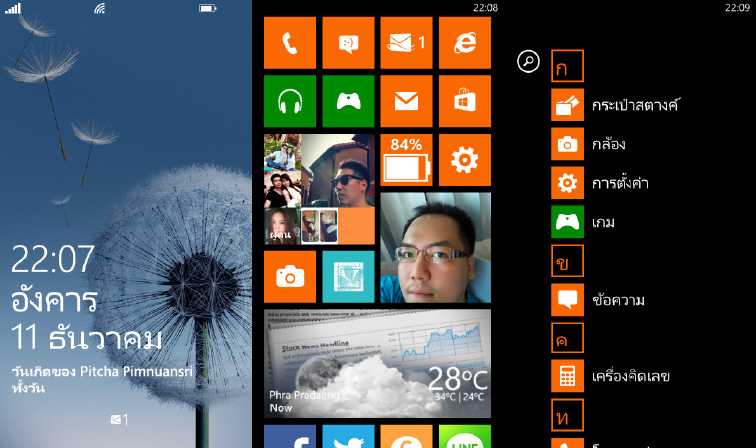756x448 pixels.
Task: Open the orange Camera tile on Start
Action: pos(290,276)
